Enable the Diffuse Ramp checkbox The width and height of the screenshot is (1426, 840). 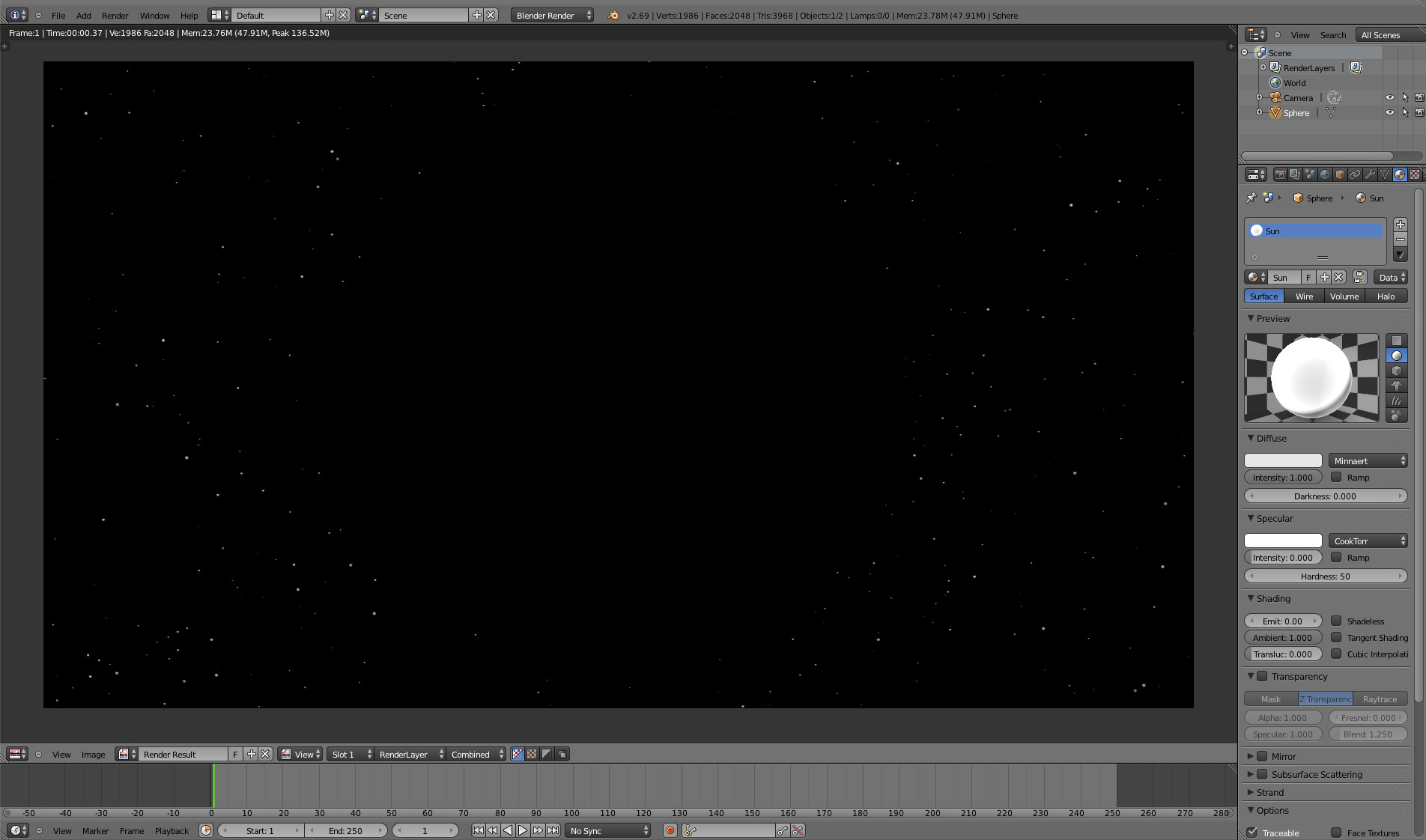tap(1336, 477)
